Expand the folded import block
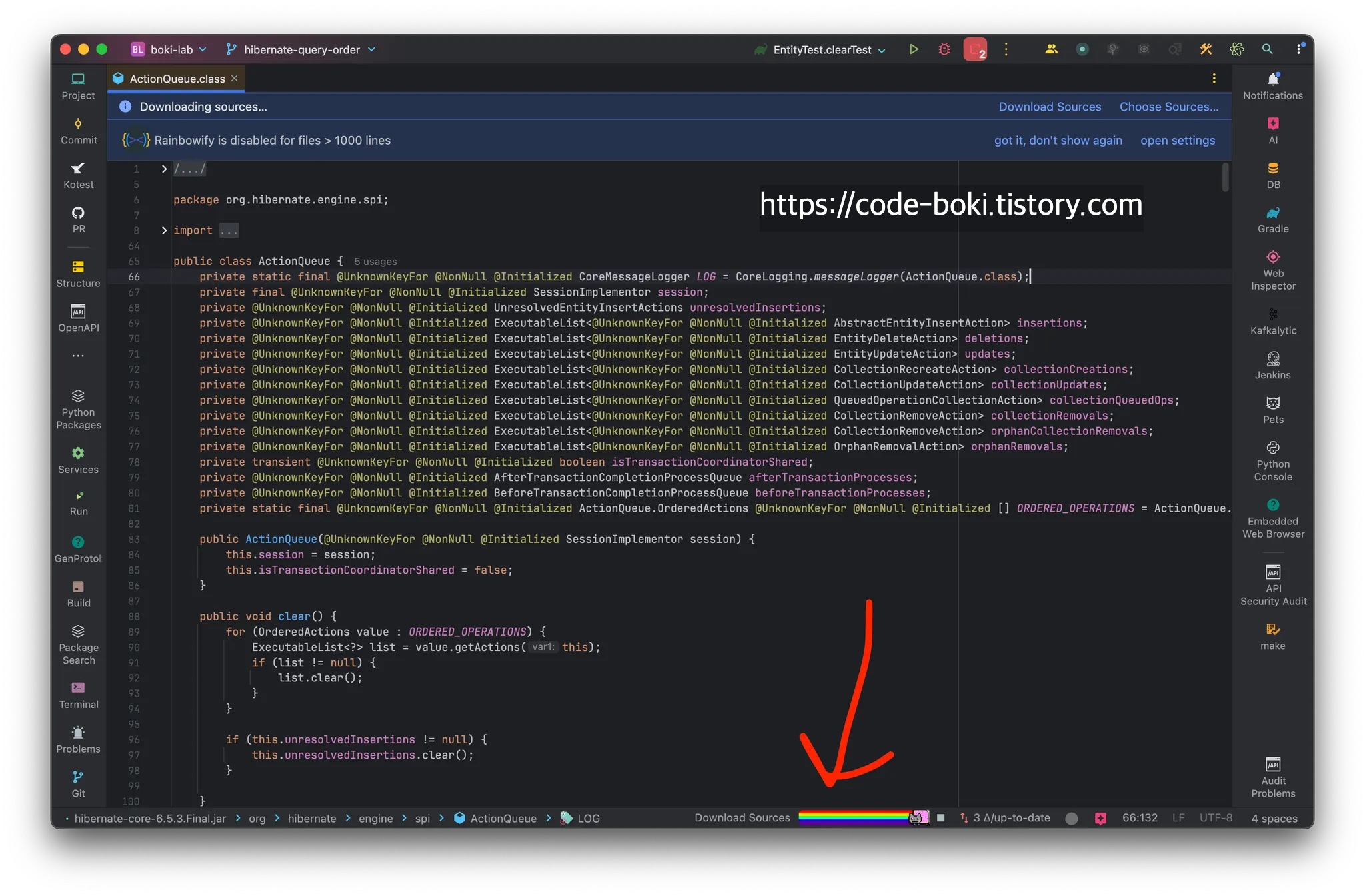 click(164, 230)
